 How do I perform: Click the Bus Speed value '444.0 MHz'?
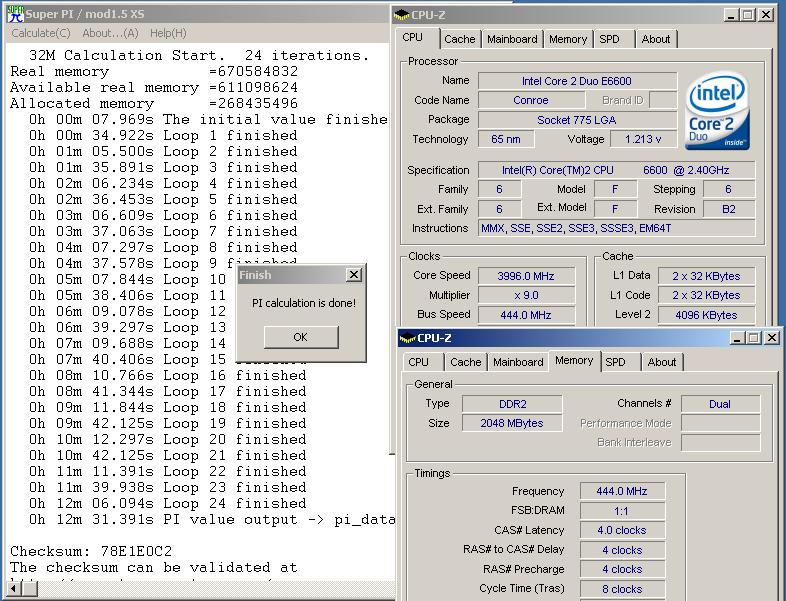(x=526, y=315)
